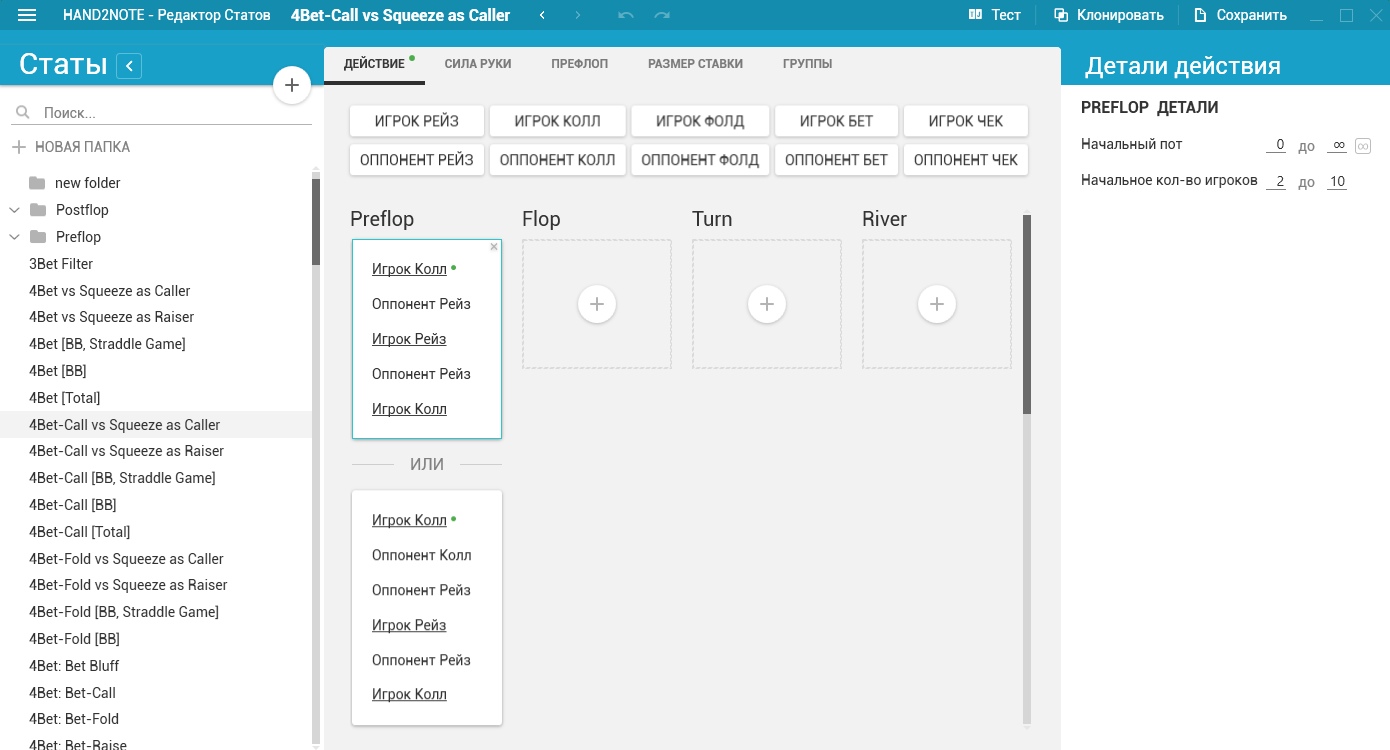
Task: Click the action editor vertical scrollbar
Action: tap(1027, 314)
